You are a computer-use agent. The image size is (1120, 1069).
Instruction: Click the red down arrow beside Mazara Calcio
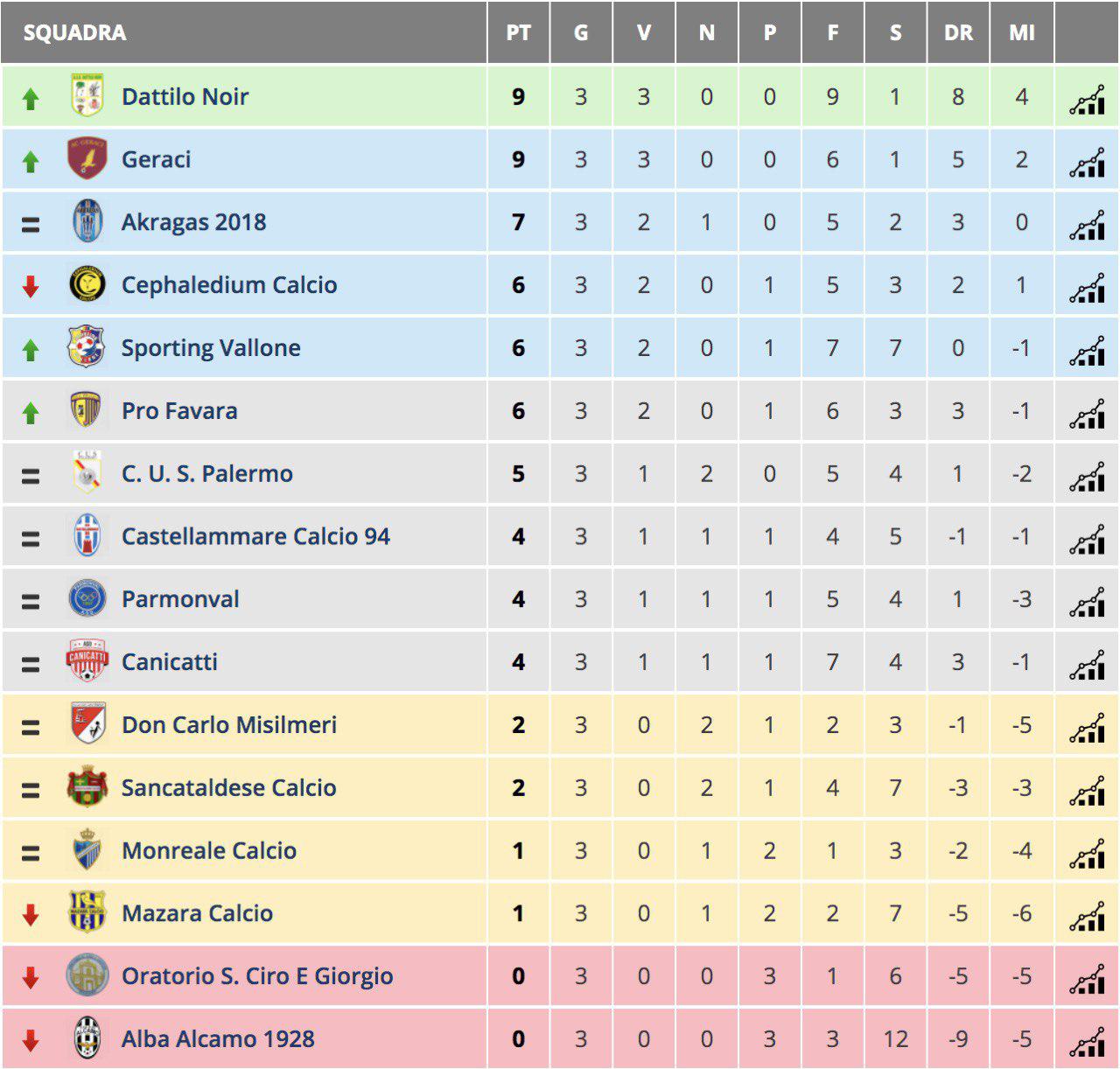pos(31,915)
